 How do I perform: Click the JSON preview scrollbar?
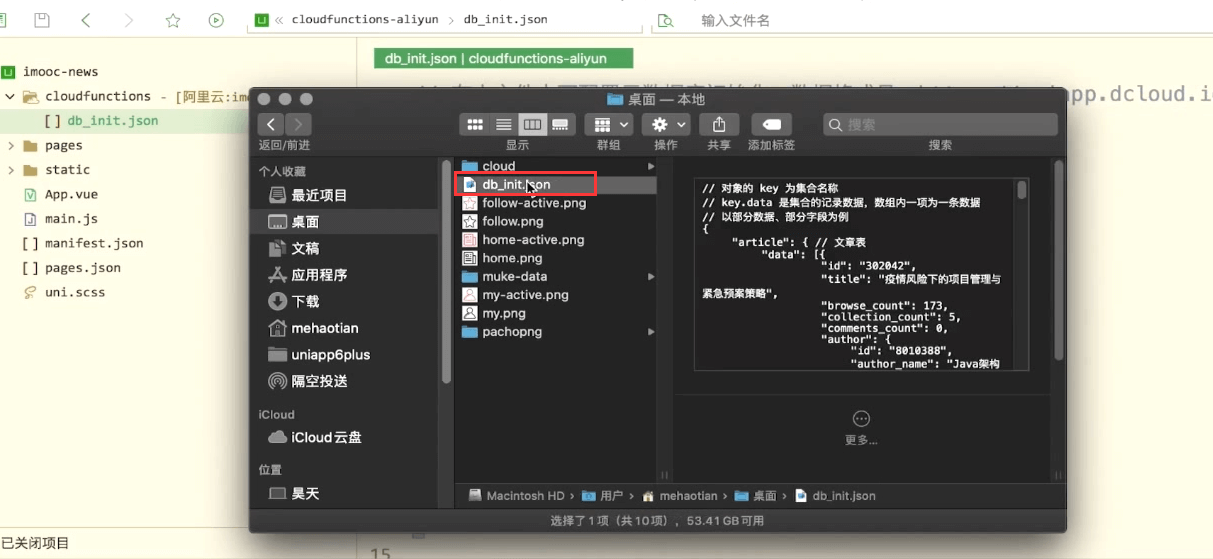[x=1022, y=190]
